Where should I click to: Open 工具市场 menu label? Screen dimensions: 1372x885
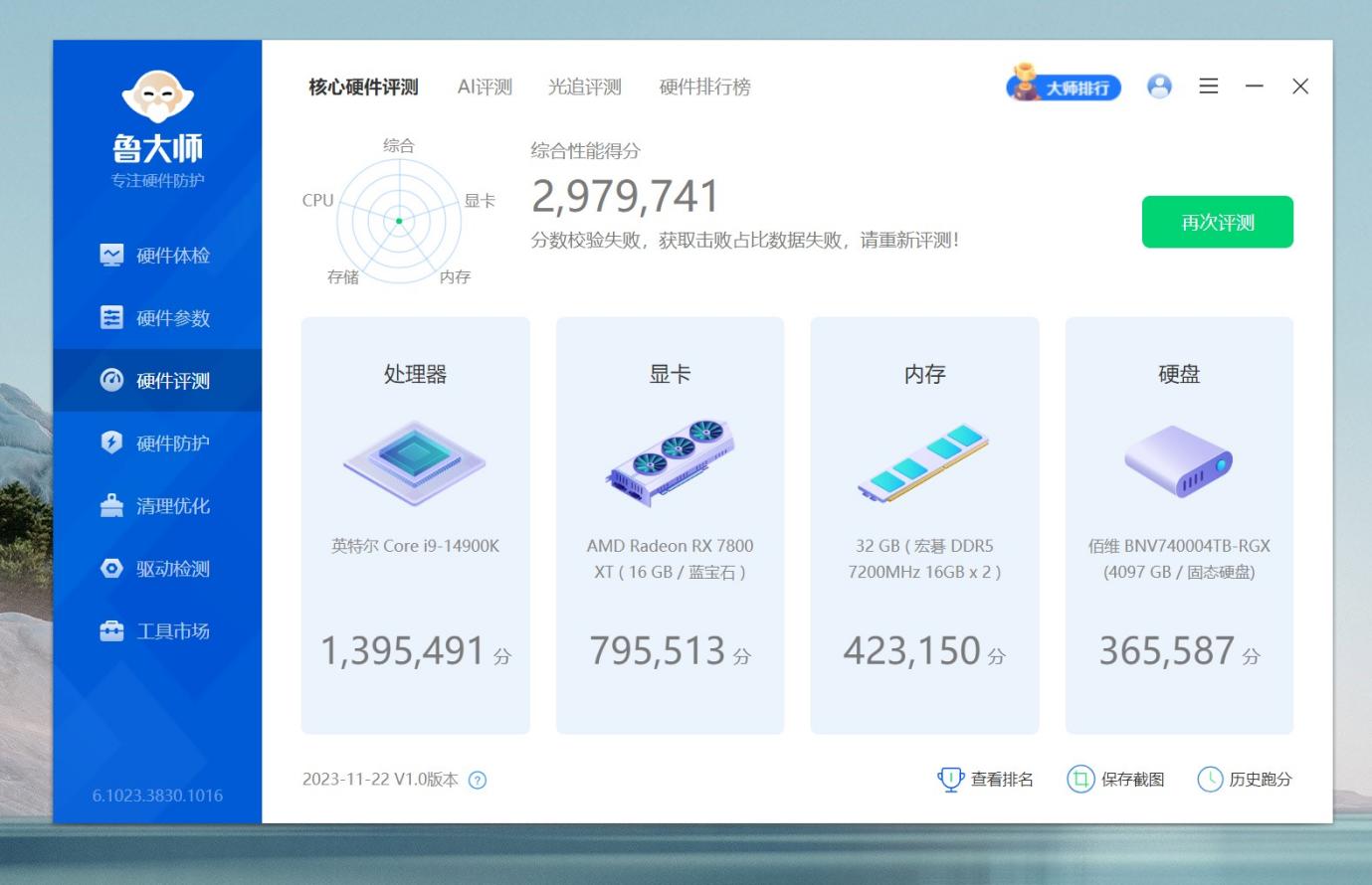point(173,631)
